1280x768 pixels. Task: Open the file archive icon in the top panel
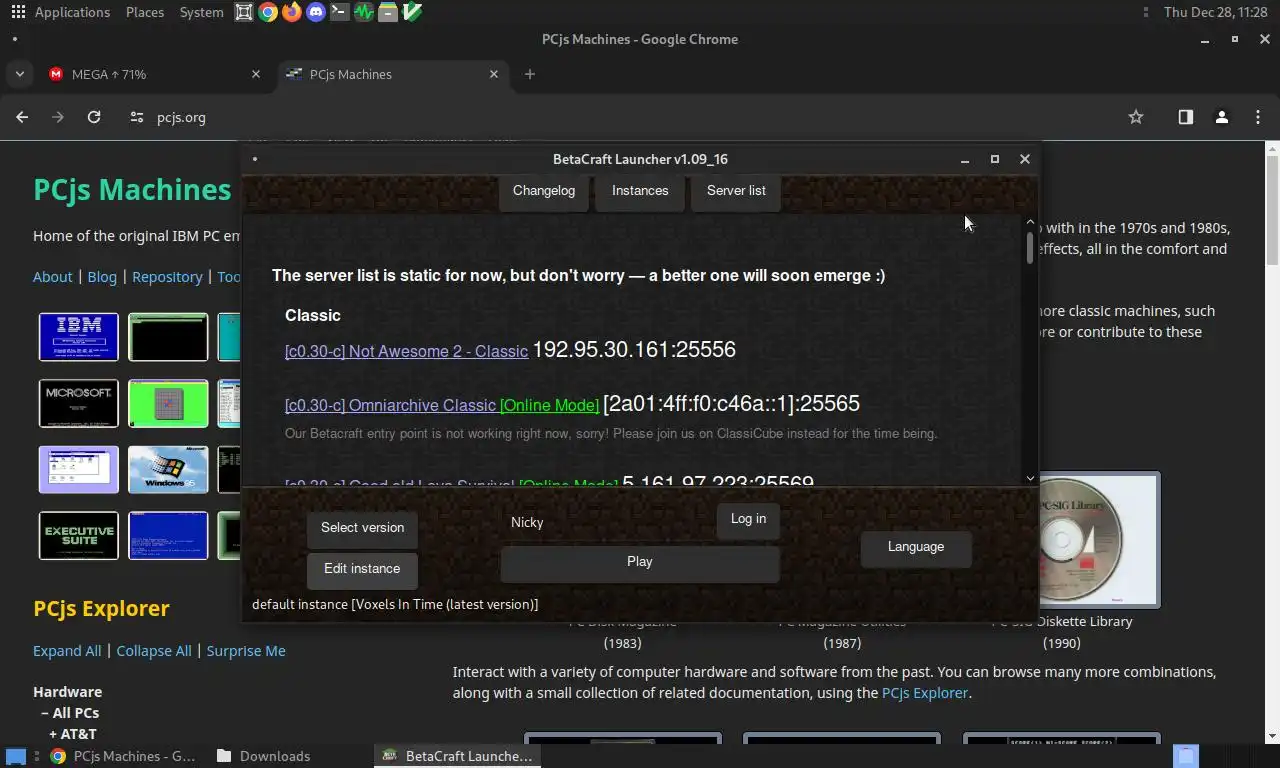(388, 12)
